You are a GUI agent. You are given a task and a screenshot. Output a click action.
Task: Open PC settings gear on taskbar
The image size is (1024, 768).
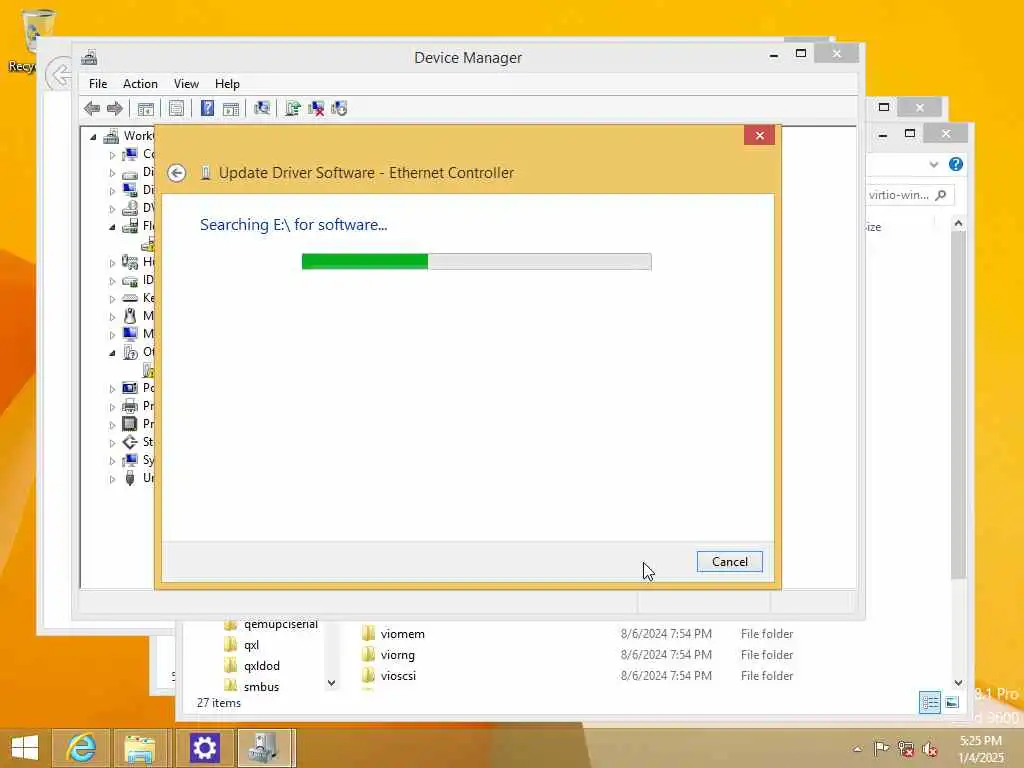[x=204, y=748]
